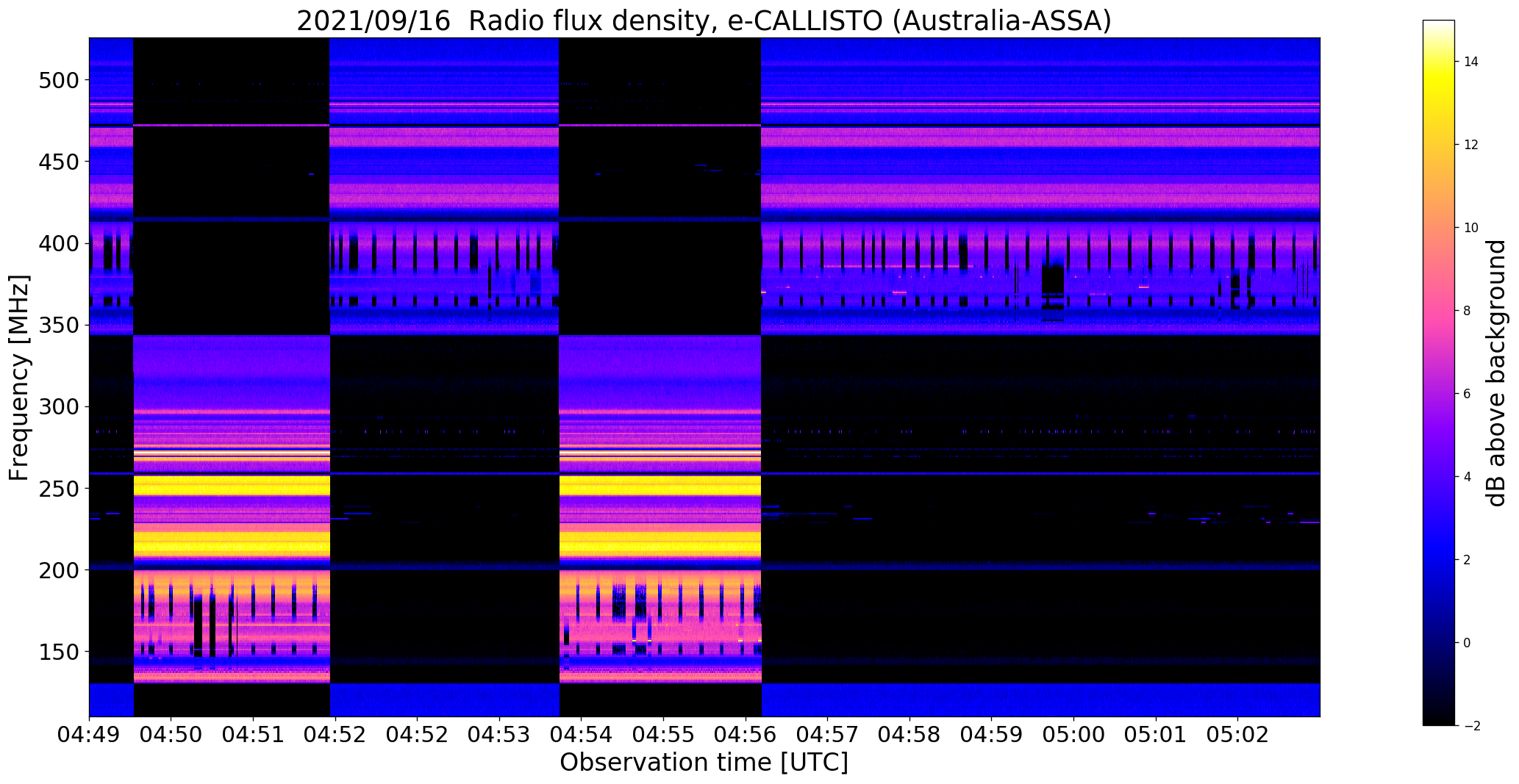This screenshot has width=1519, height=784.
Task: Click the 04:56 time tick label
Action: (746, 734)
